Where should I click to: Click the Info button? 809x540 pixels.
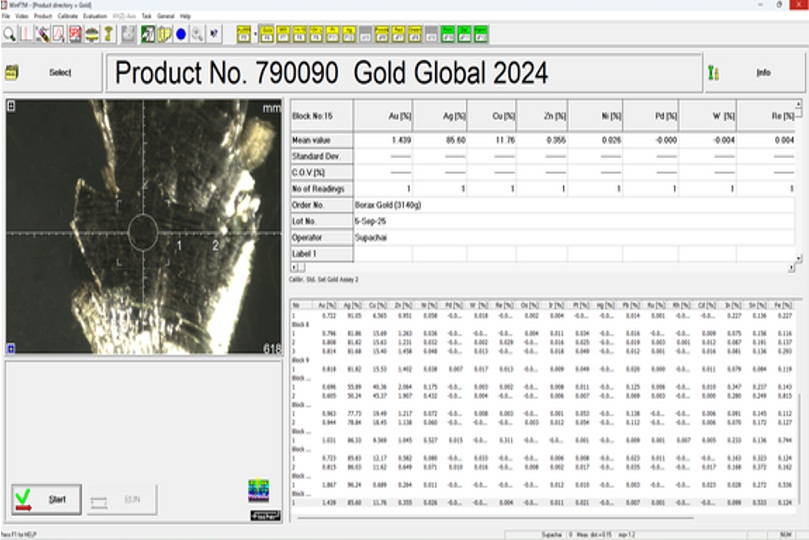[x=762, y=73]
